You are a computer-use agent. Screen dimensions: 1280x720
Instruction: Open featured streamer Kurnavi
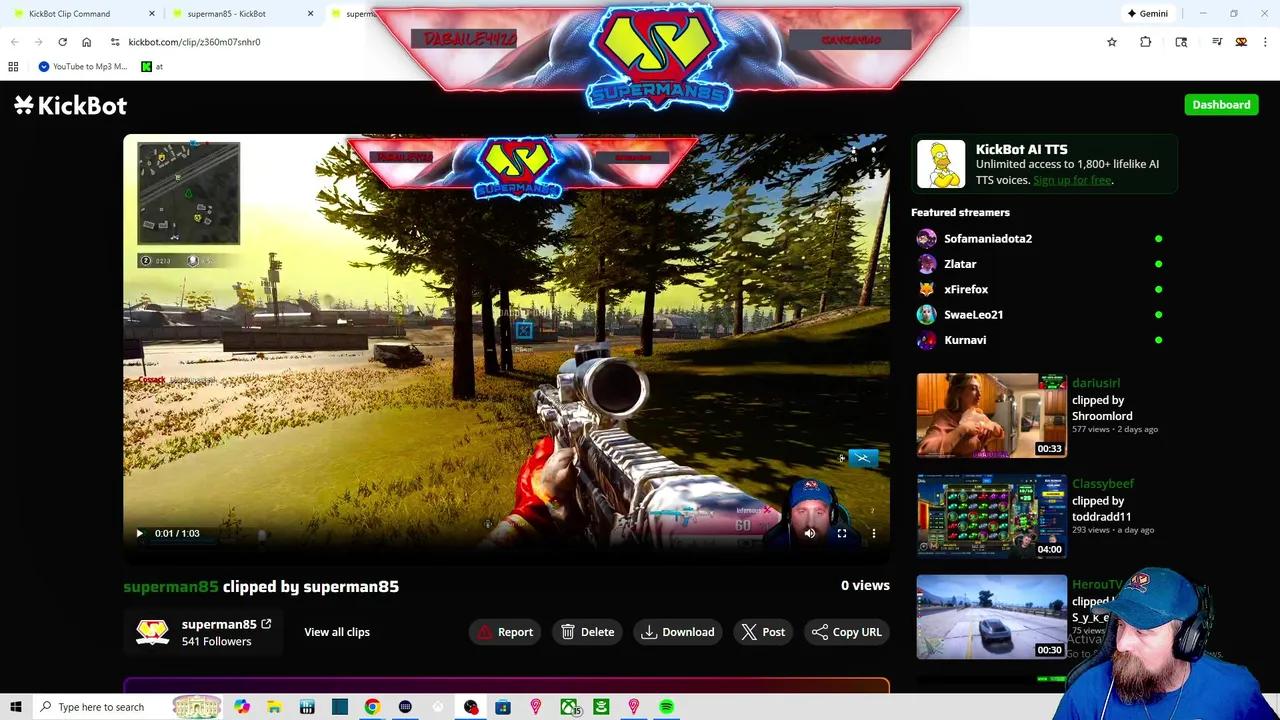tap(965, 340)
